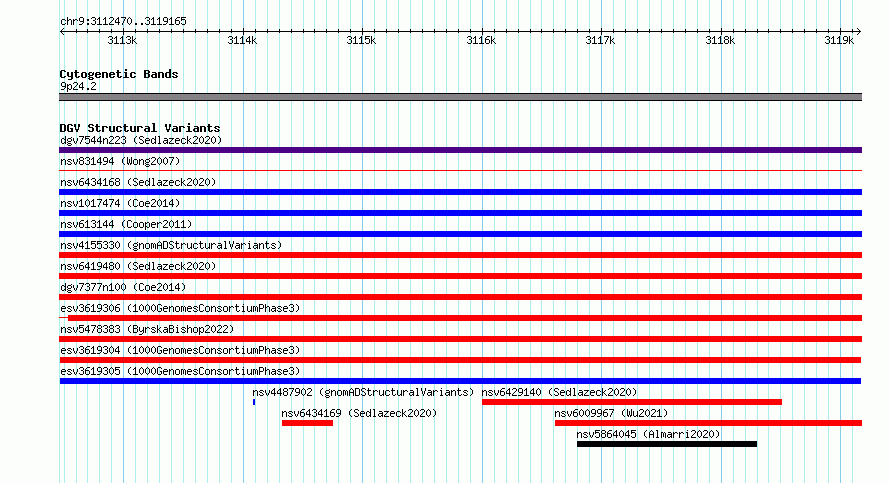Click the red dgv7377n100 variant bar

[460, 297]
